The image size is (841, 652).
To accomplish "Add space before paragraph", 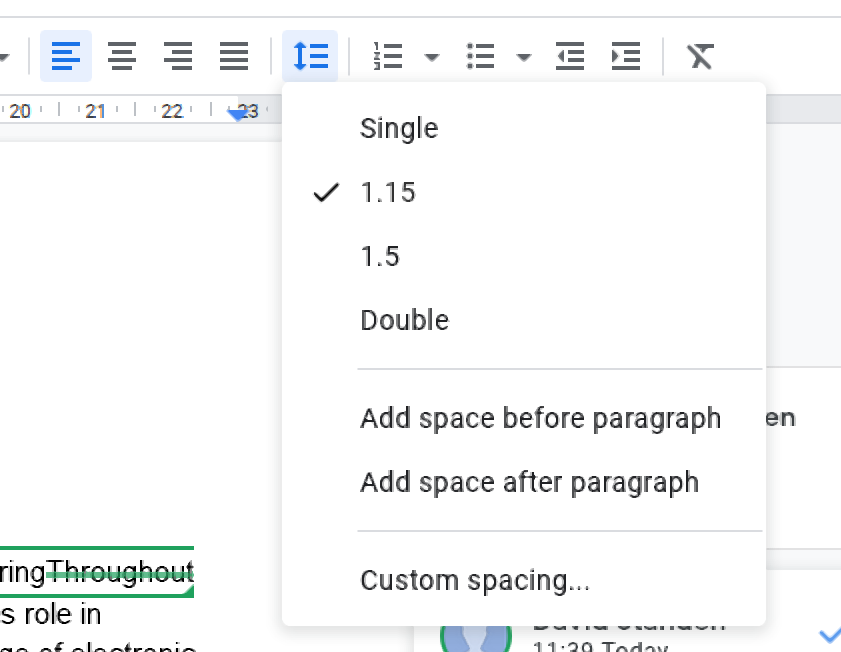I will (x=540, y=418).
